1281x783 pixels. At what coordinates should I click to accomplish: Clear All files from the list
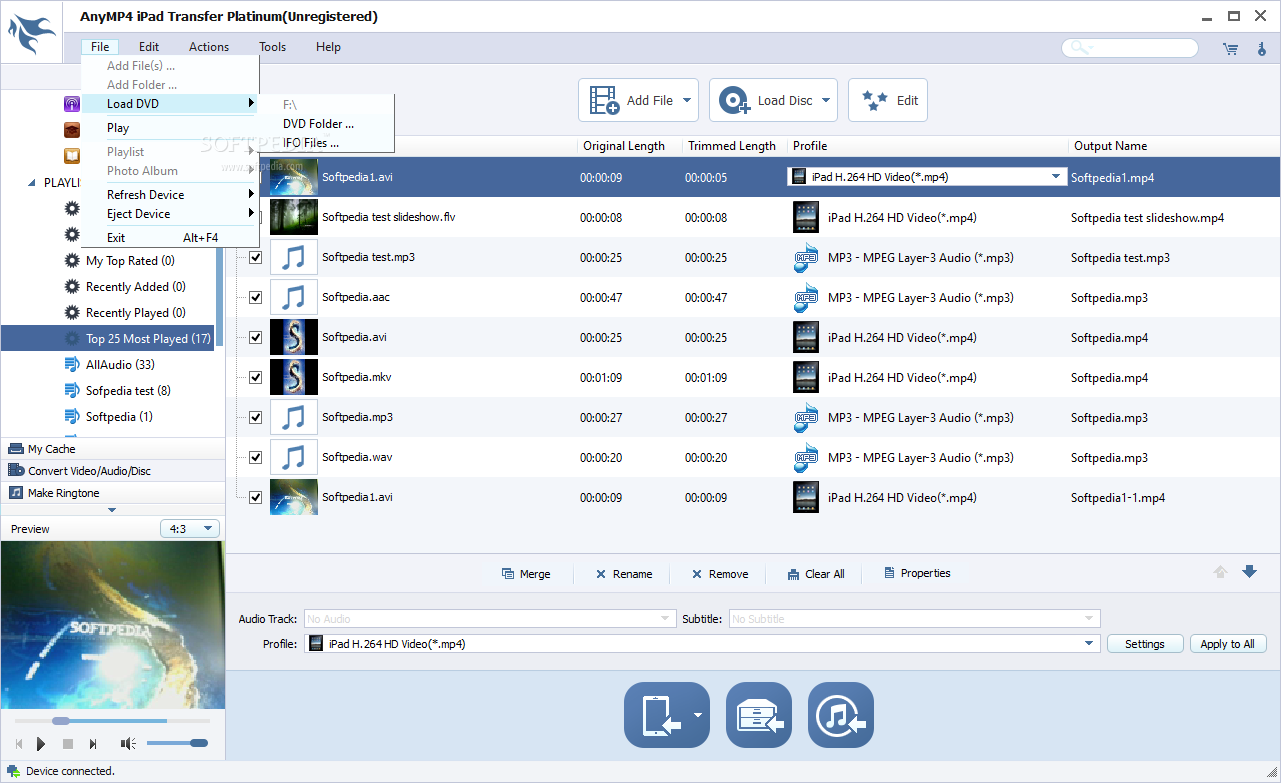(x=816, y=574)
